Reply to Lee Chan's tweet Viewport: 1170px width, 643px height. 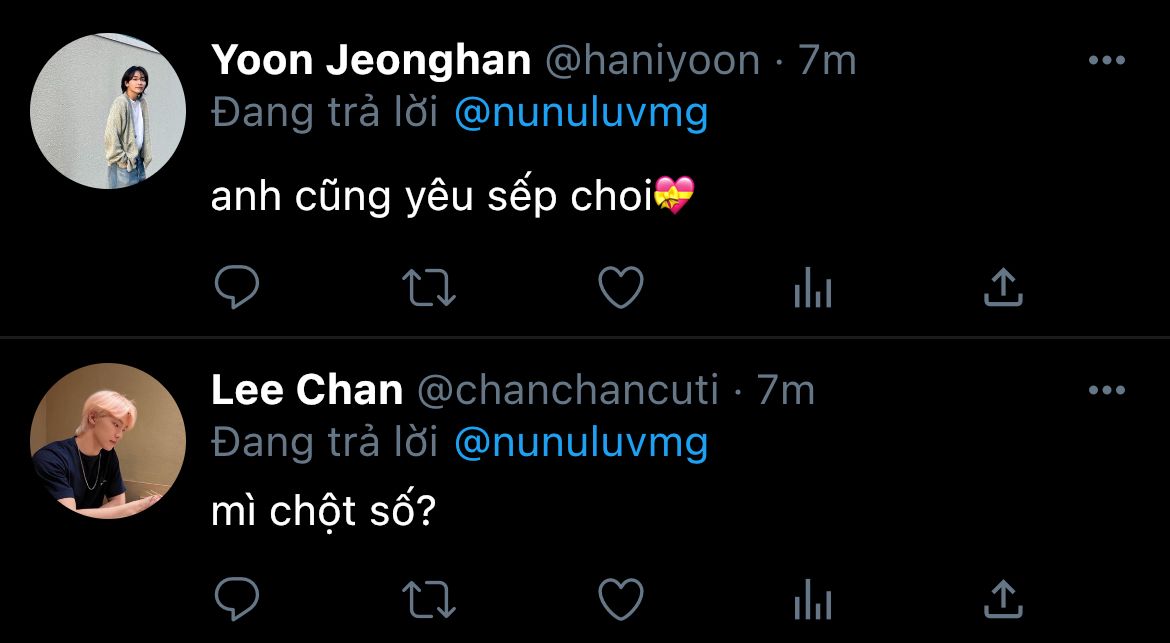pyautogui.click(x=237, y=599)
